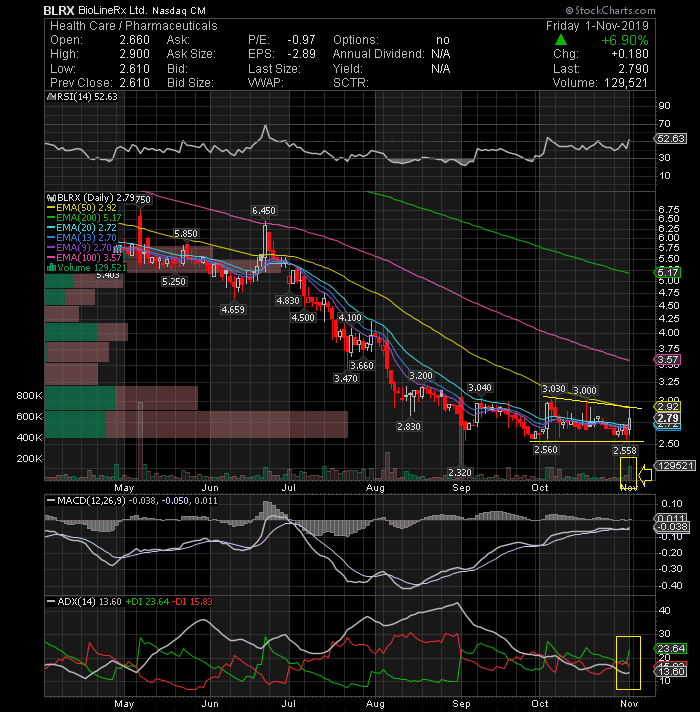Viewport: 700px width, 712px height.
Task: Click the 4.830 price label
Action: (288, 301)
